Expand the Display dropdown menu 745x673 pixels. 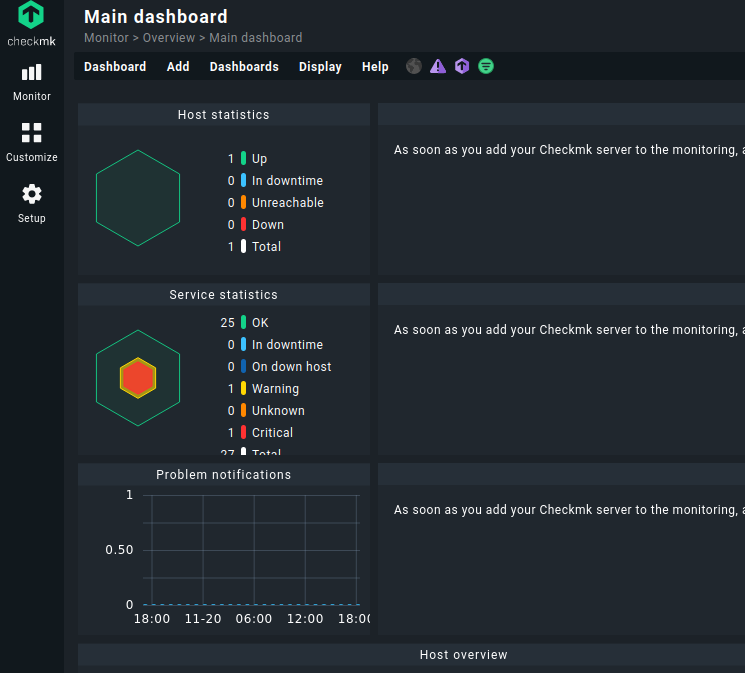click(320, 67)
